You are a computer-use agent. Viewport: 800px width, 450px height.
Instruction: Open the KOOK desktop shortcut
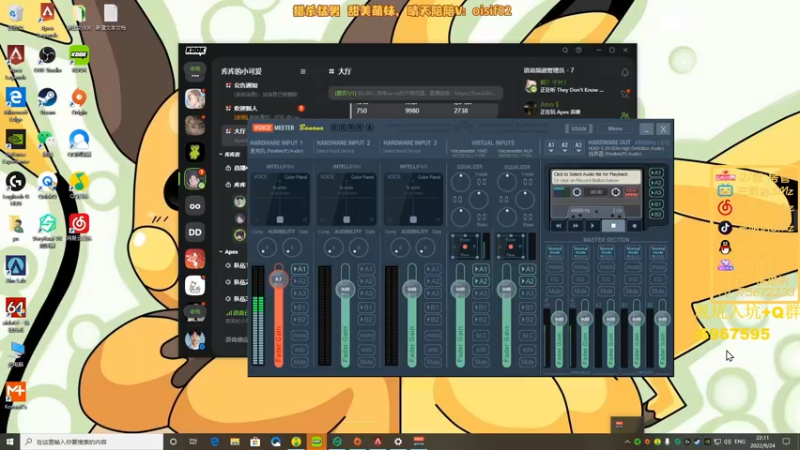click(x=79, y=59)
